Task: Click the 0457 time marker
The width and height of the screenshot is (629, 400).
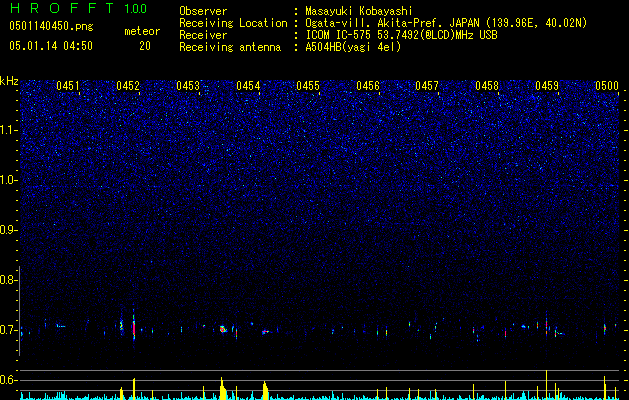Action: 427,86
